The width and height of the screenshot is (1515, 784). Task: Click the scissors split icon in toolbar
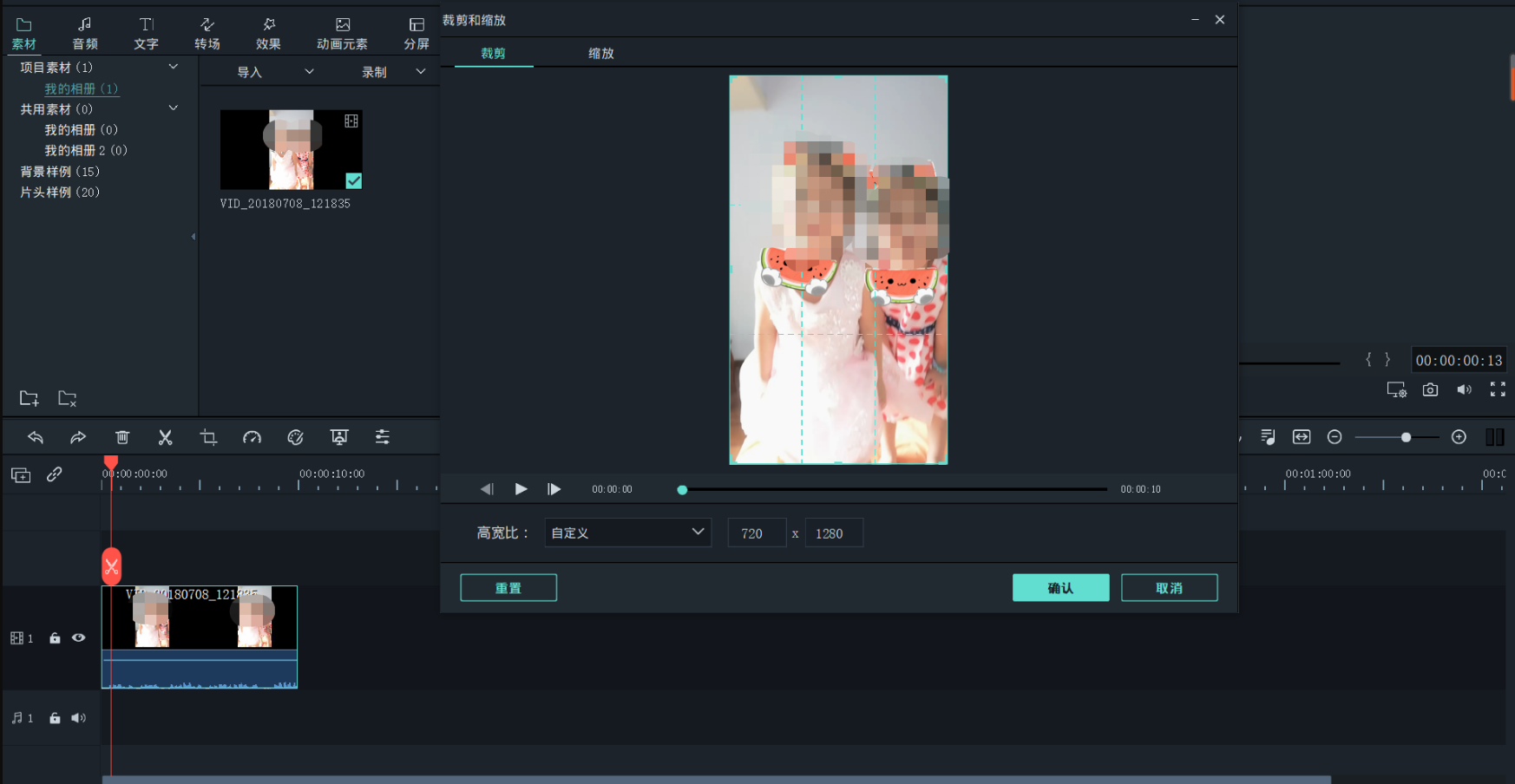coord(165,437)
